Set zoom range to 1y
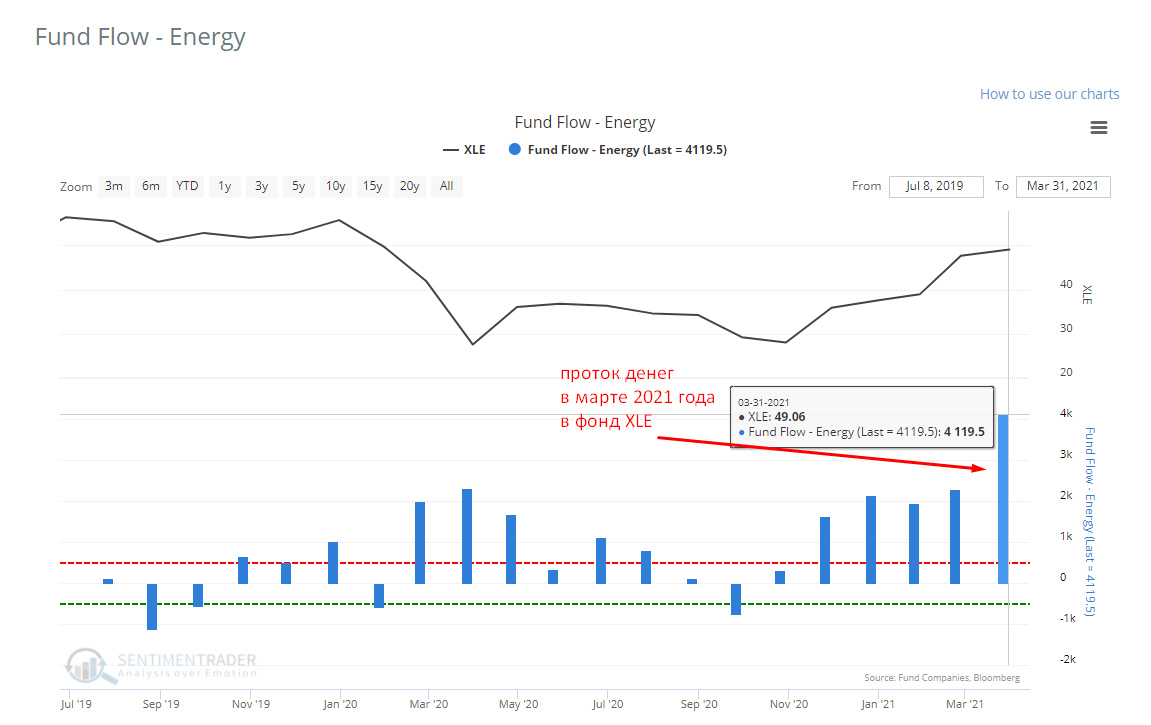 (x=225, y=186)
